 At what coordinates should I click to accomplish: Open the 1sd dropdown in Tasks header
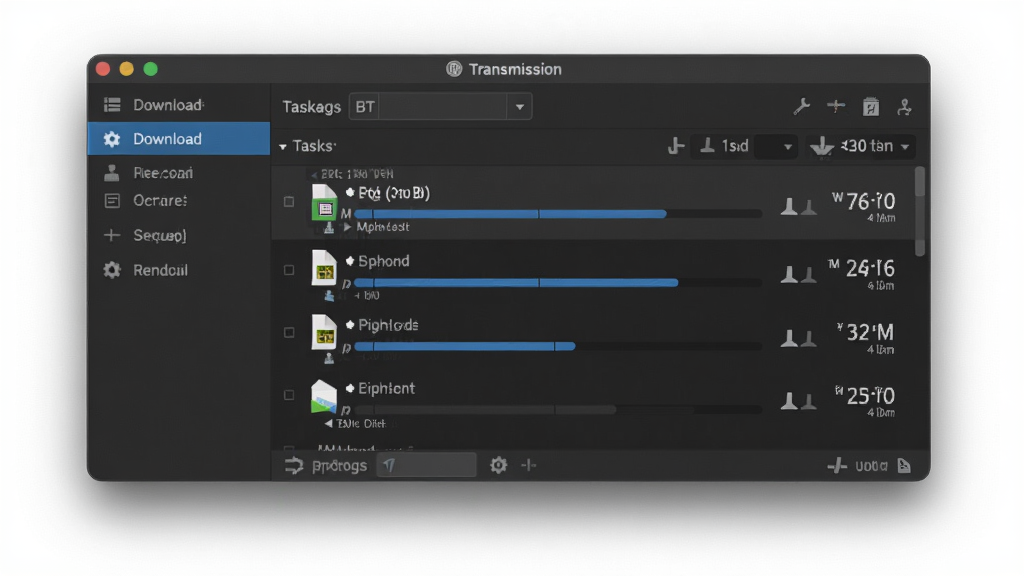[x=788, y=147]
